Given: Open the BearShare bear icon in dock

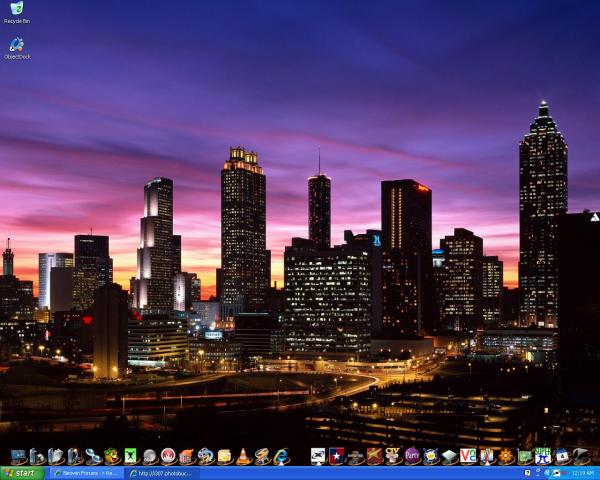Looking at the screenshot, I should [x=111, y=456].
